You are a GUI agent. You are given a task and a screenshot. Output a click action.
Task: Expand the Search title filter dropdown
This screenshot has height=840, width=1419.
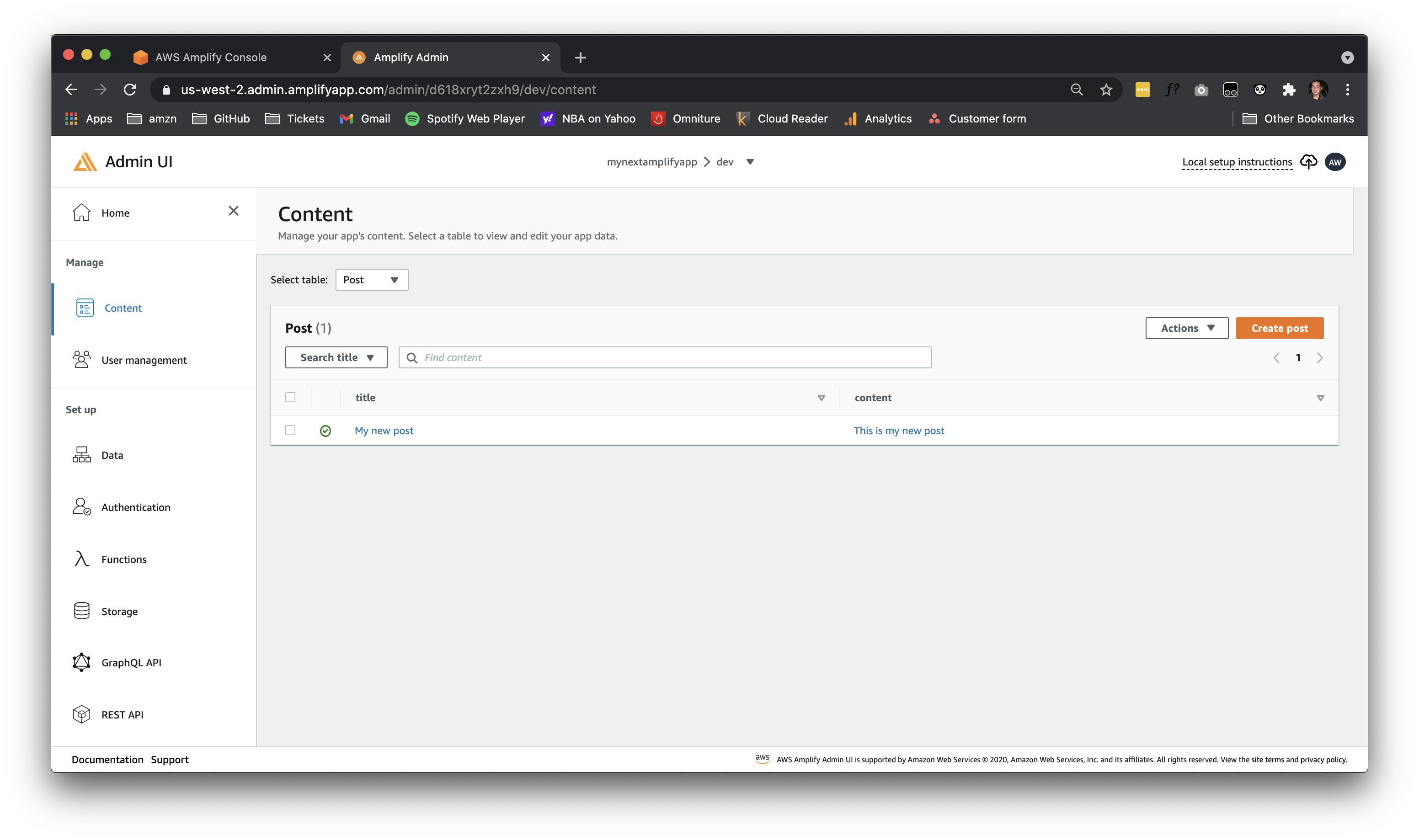pos(336,357)
